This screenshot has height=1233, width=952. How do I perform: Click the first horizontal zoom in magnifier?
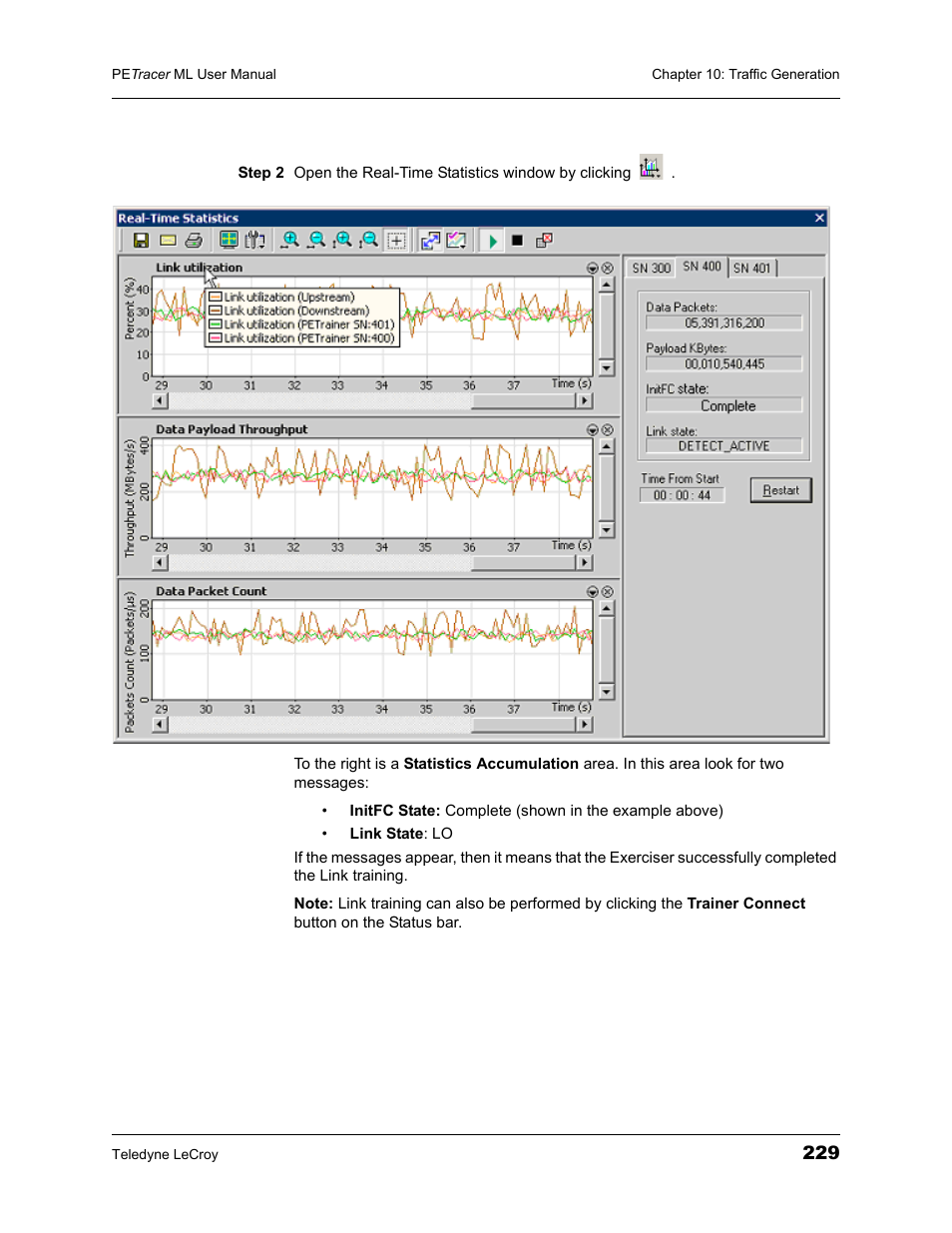point(290,240)
